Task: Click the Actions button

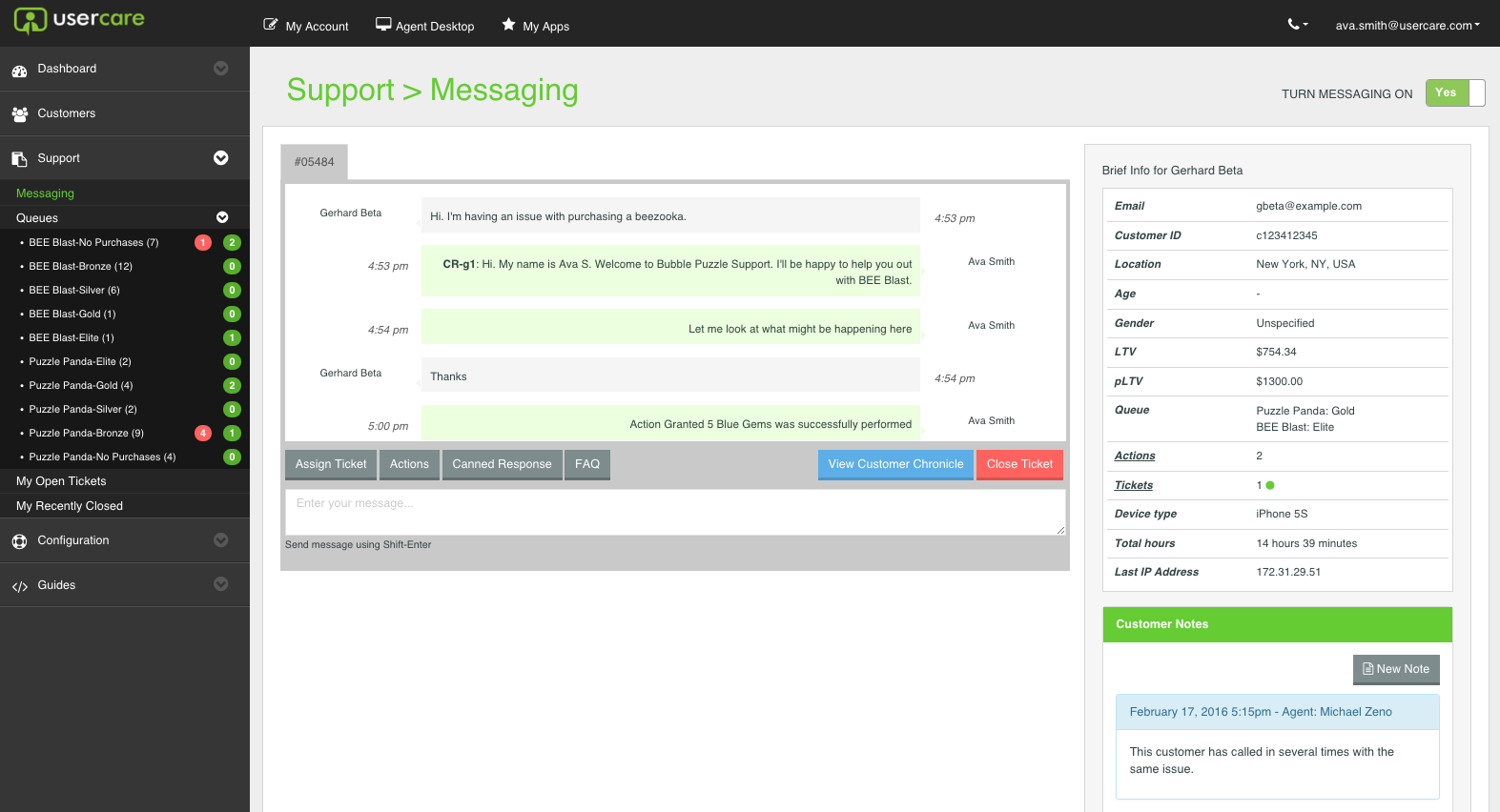Action: tap(409, 464)
